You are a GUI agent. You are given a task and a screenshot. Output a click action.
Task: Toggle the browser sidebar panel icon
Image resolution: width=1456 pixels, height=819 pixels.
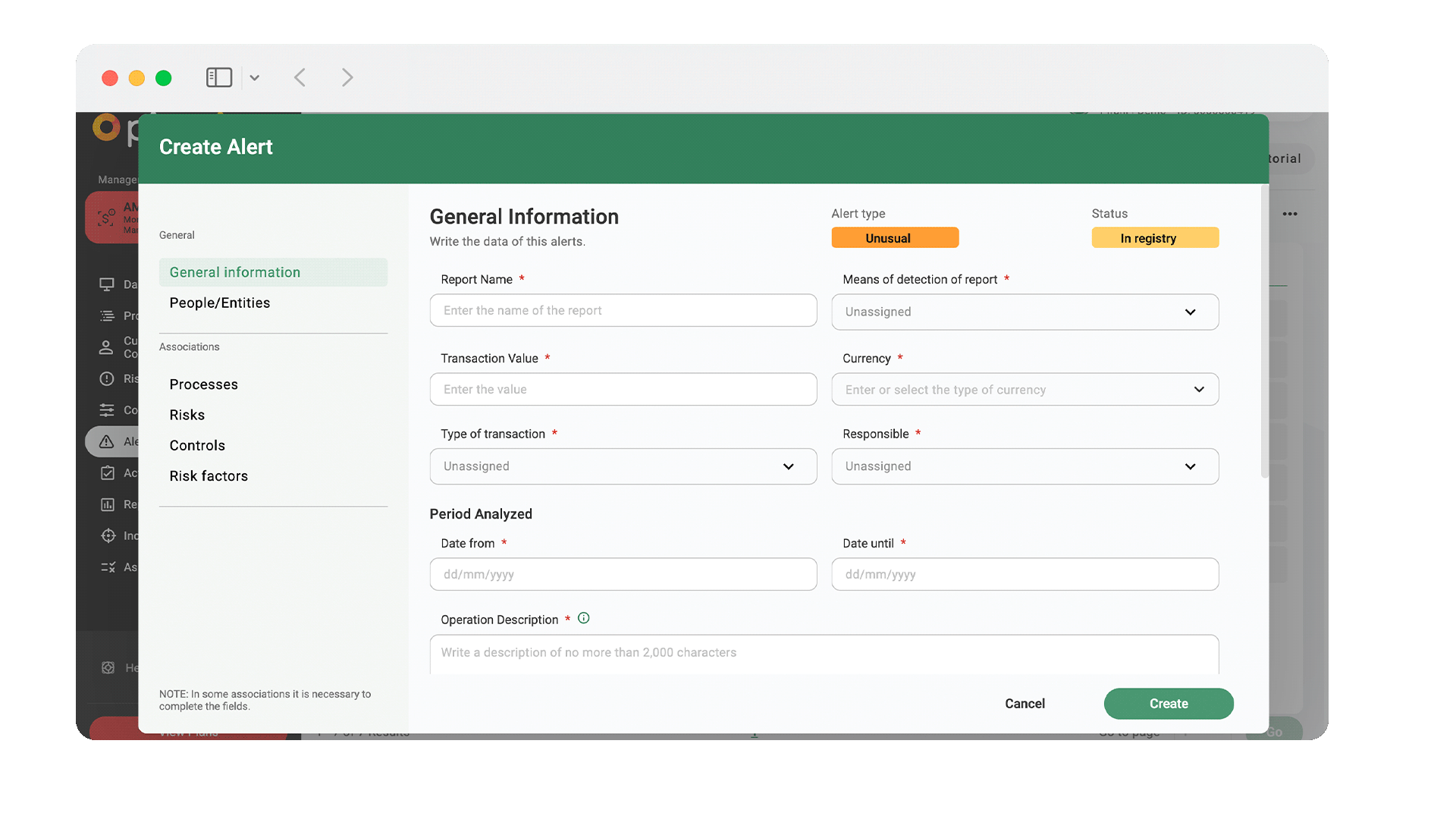pyautogui.click(x=218, y=77)
